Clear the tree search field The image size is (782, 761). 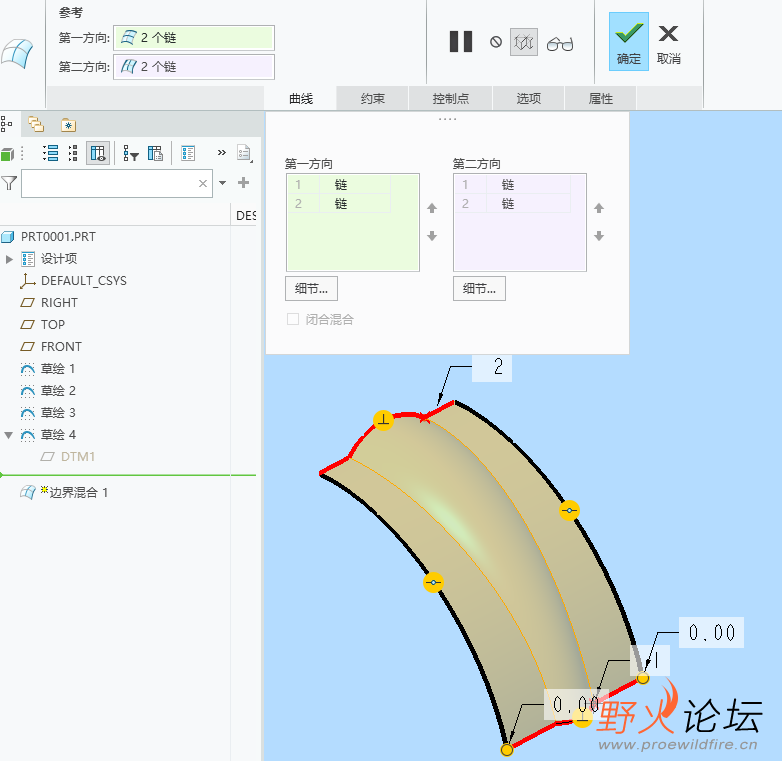click(x=203, y=184)
